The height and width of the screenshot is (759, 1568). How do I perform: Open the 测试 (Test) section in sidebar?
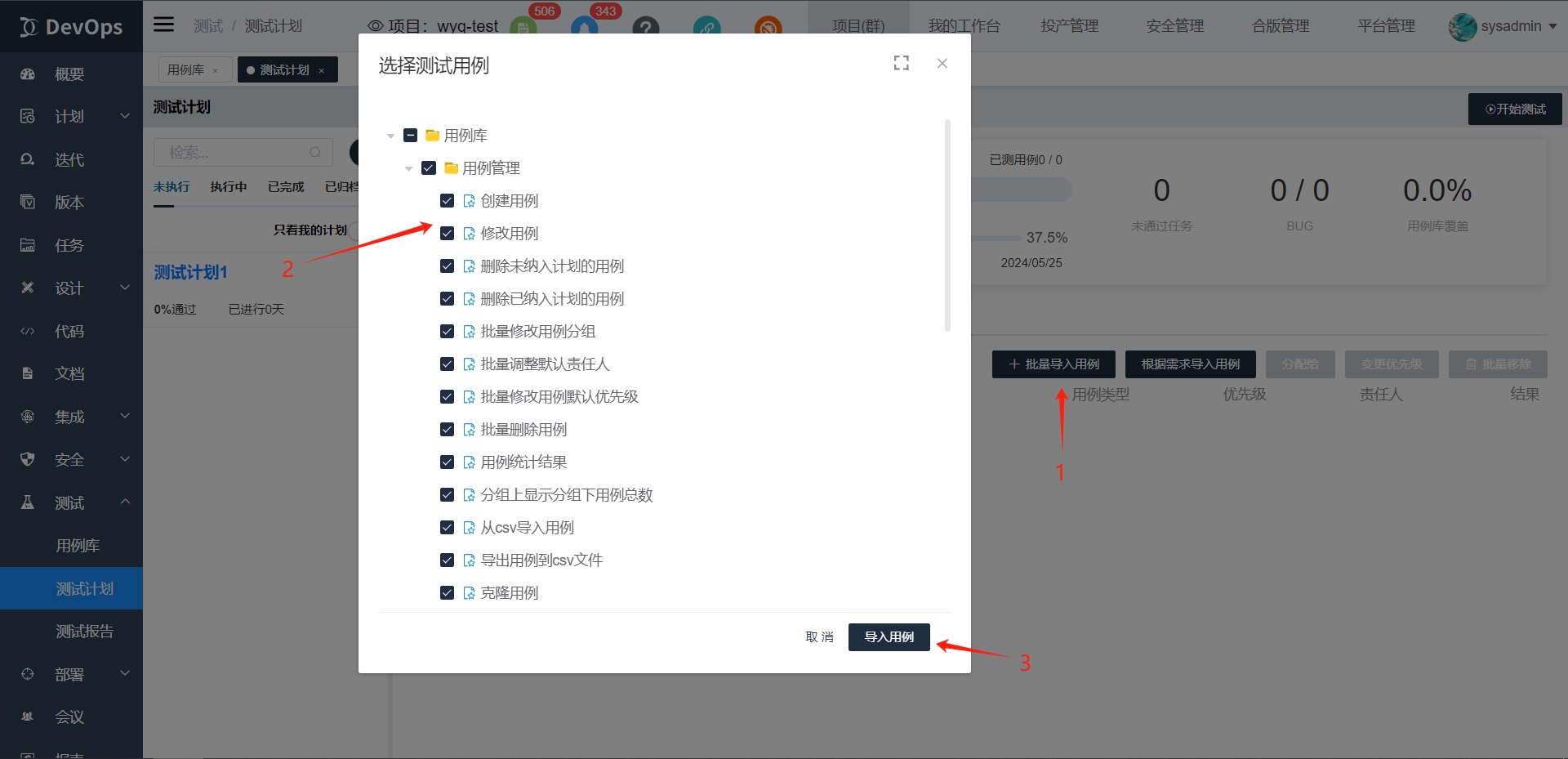(69, 502)
